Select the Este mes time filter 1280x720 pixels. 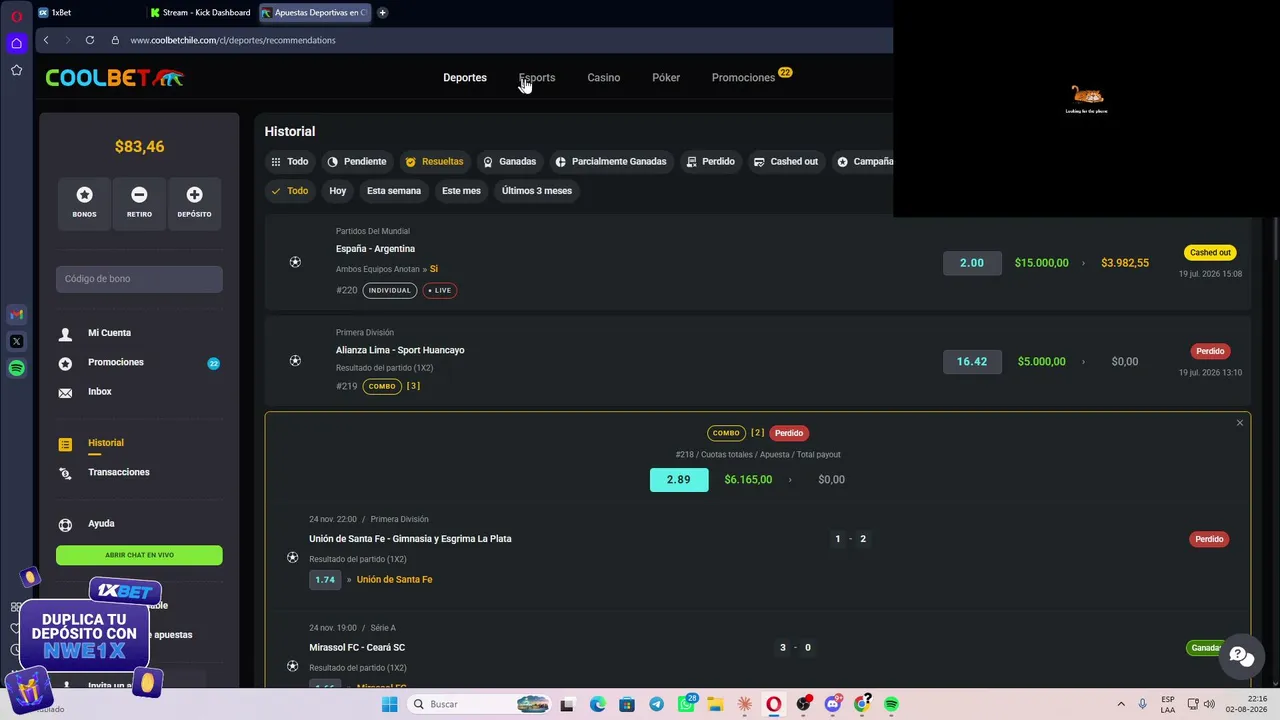[461, 191]
